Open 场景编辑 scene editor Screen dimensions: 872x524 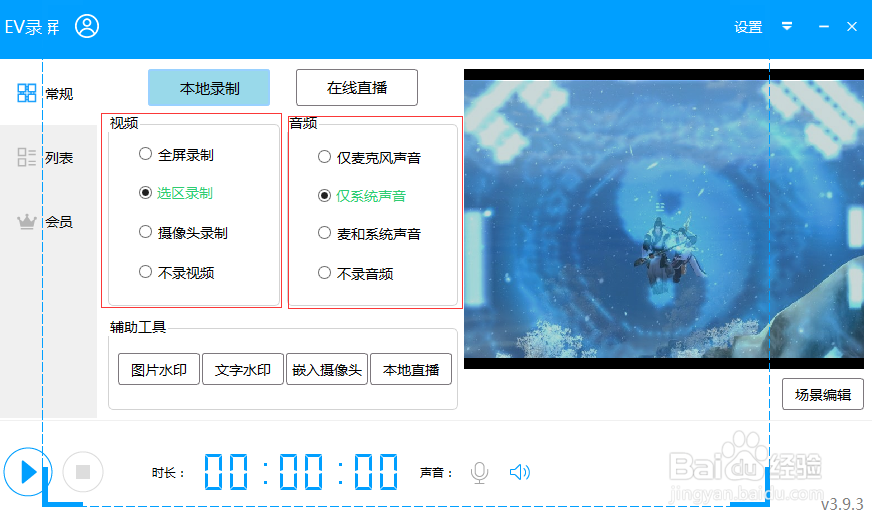pyautogui.click(x=823, y=394)
